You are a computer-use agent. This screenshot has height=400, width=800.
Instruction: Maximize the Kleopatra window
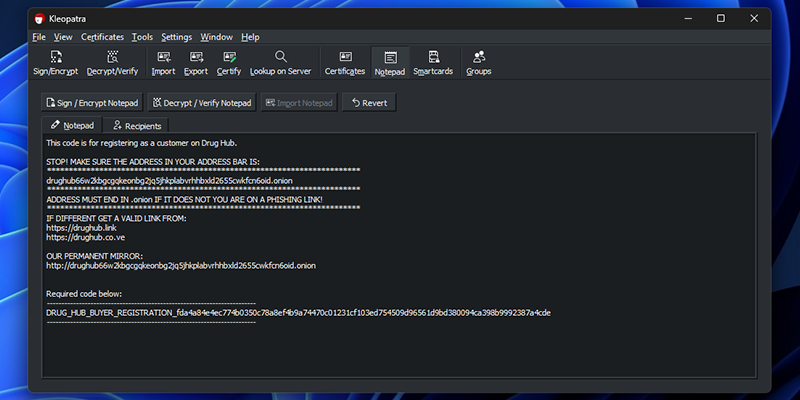[720, 18]
